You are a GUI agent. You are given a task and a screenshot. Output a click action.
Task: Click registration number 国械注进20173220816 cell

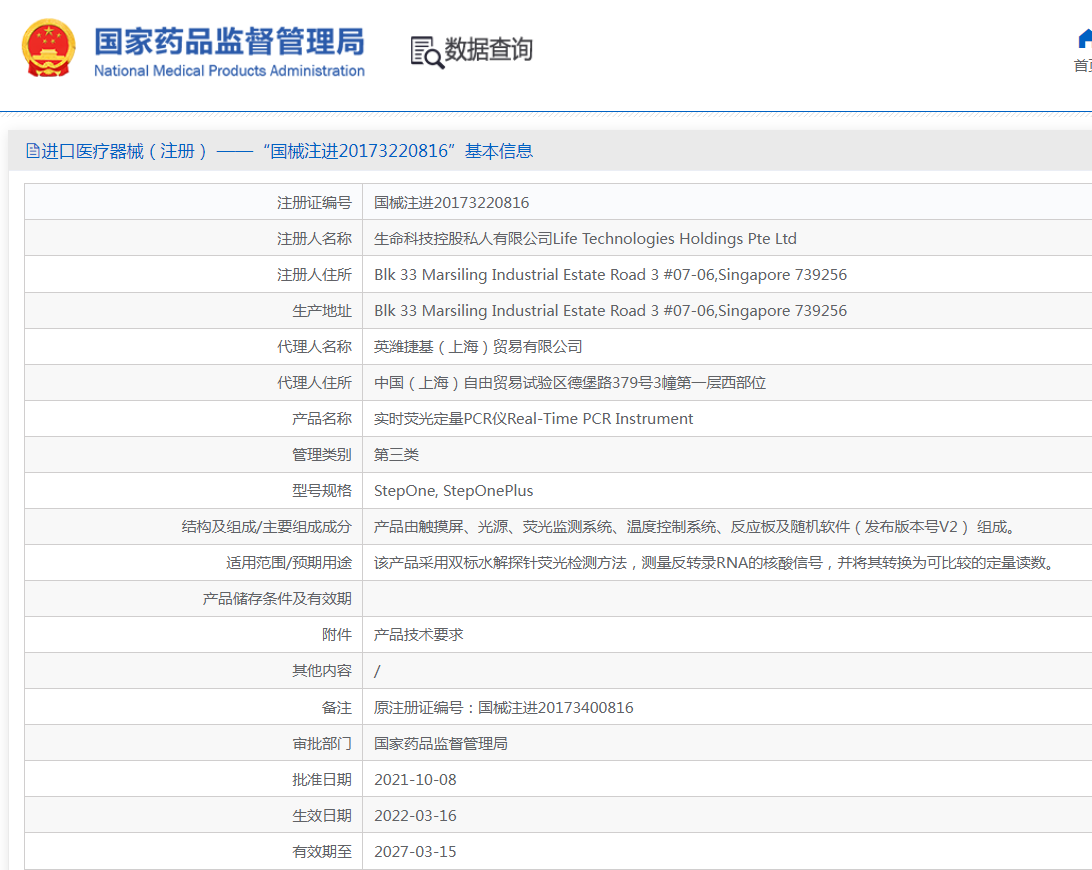point(451,203)
